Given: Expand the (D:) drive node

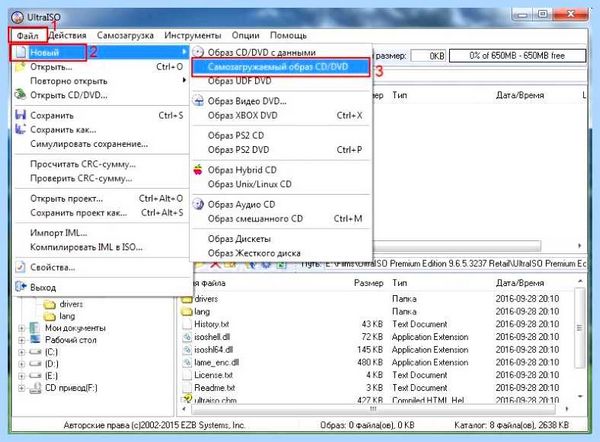Looking at the screenshot, I should pyautogui.click(x=21, y=364).
